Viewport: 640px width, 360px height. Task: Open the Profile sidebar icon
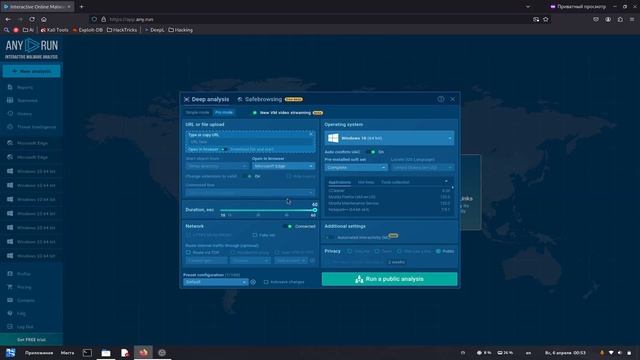(10, 273)
